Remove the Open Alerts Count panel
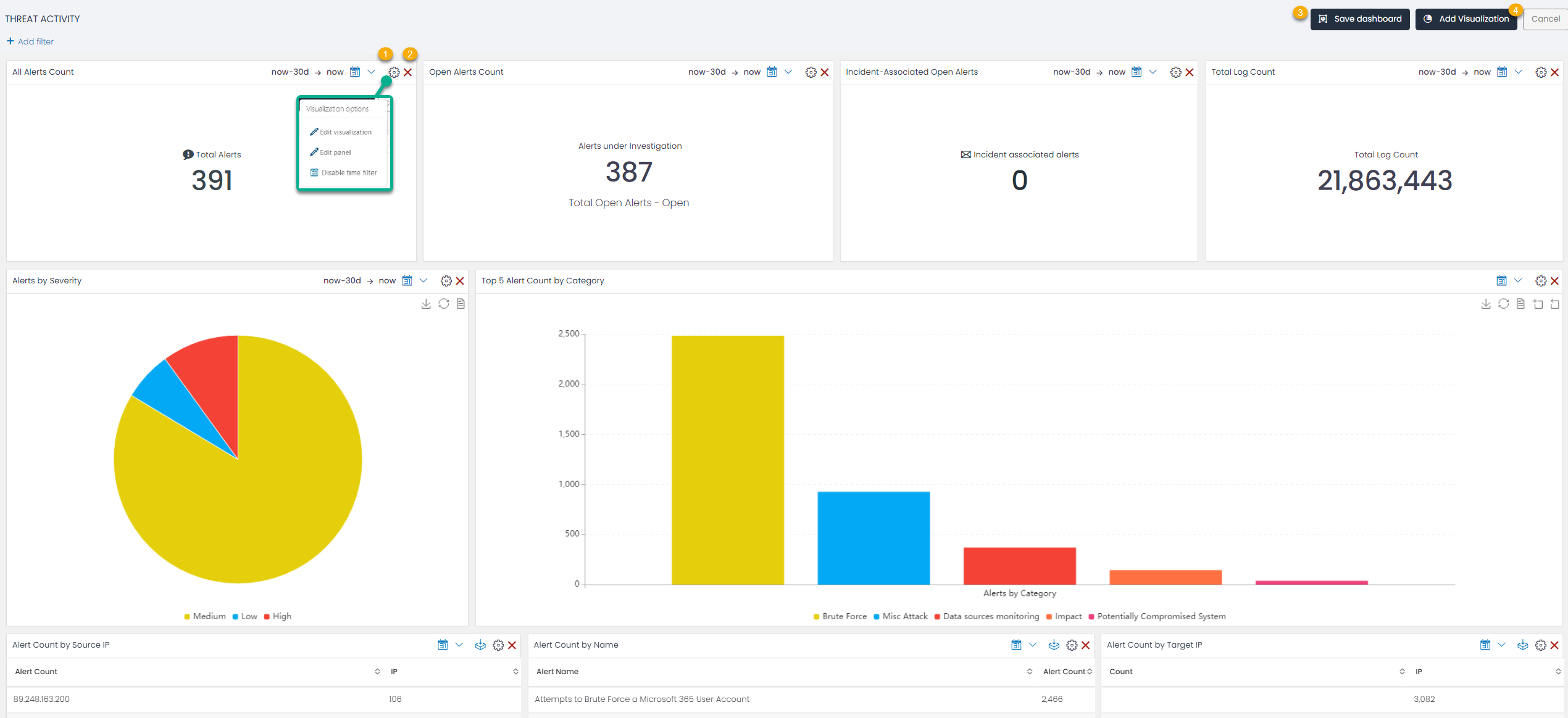The width and height of the screenshot is (1568, 718). point(824,72)
